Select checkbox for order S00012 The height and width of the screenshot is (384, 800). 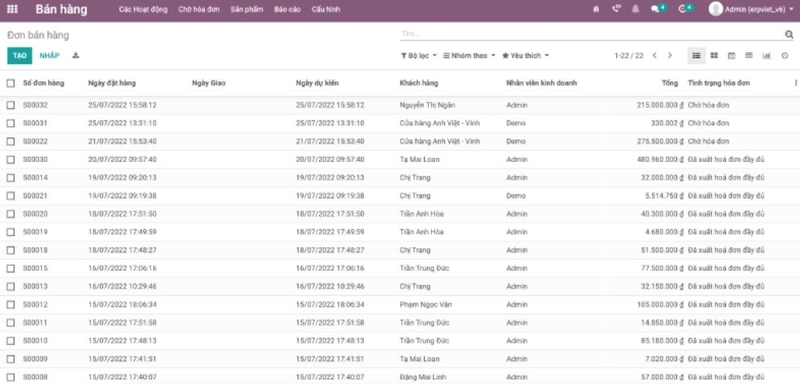(x=11, y=304)
